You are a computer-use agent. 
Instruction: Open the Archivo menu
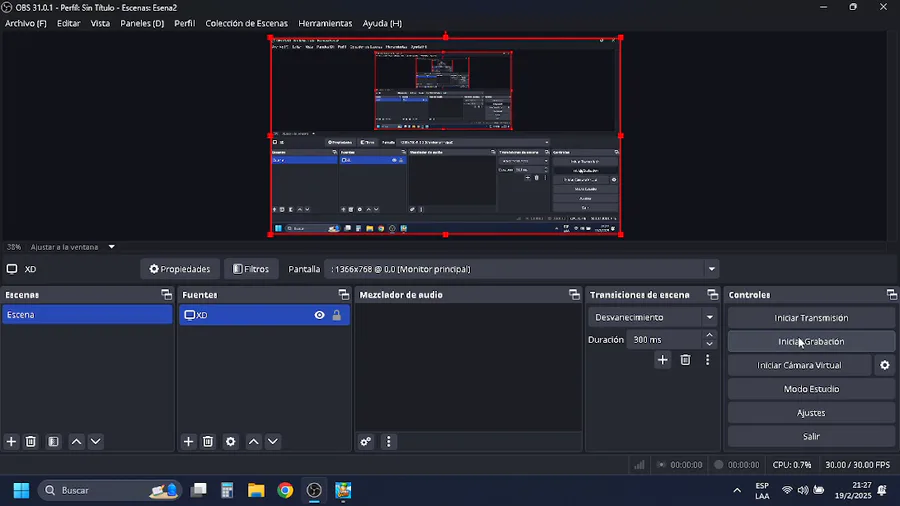(26, 24)
